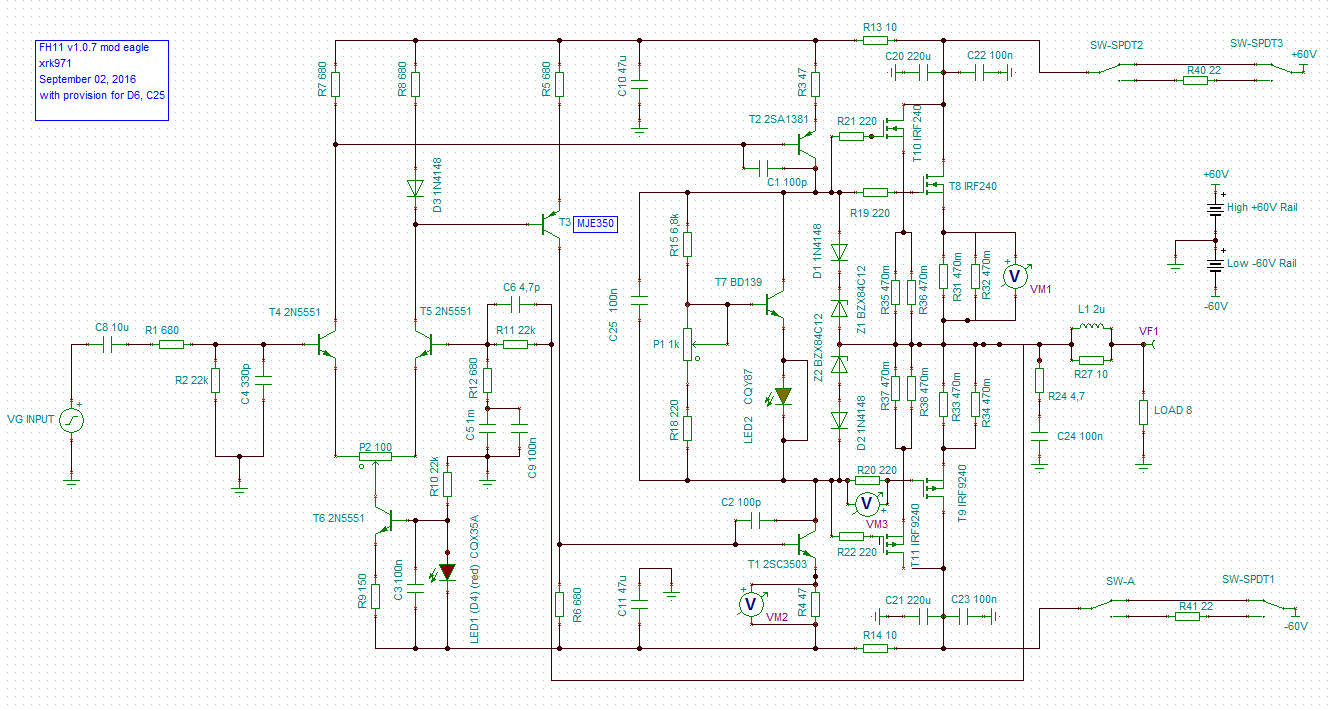This screenshot has width=1329, height=711.
Task: Select the green LED2 CQY87 diode symbol
Action: pyautogui.click(x=783, y=397)
